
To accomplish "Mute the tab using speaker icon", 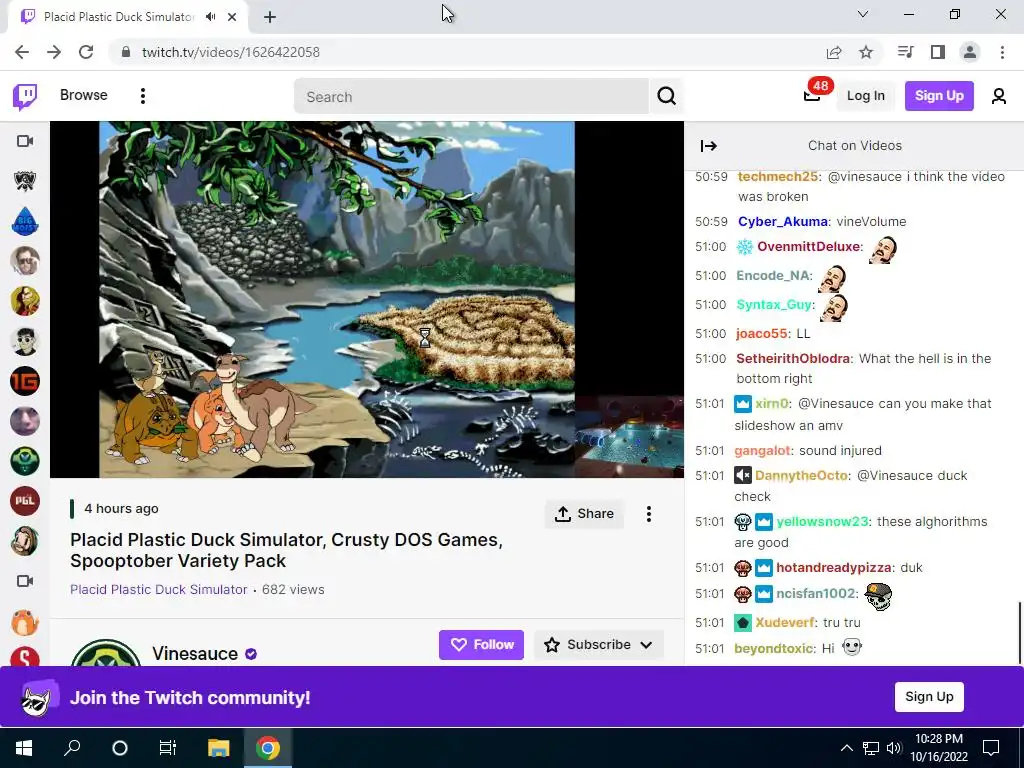I will [210, 17].
